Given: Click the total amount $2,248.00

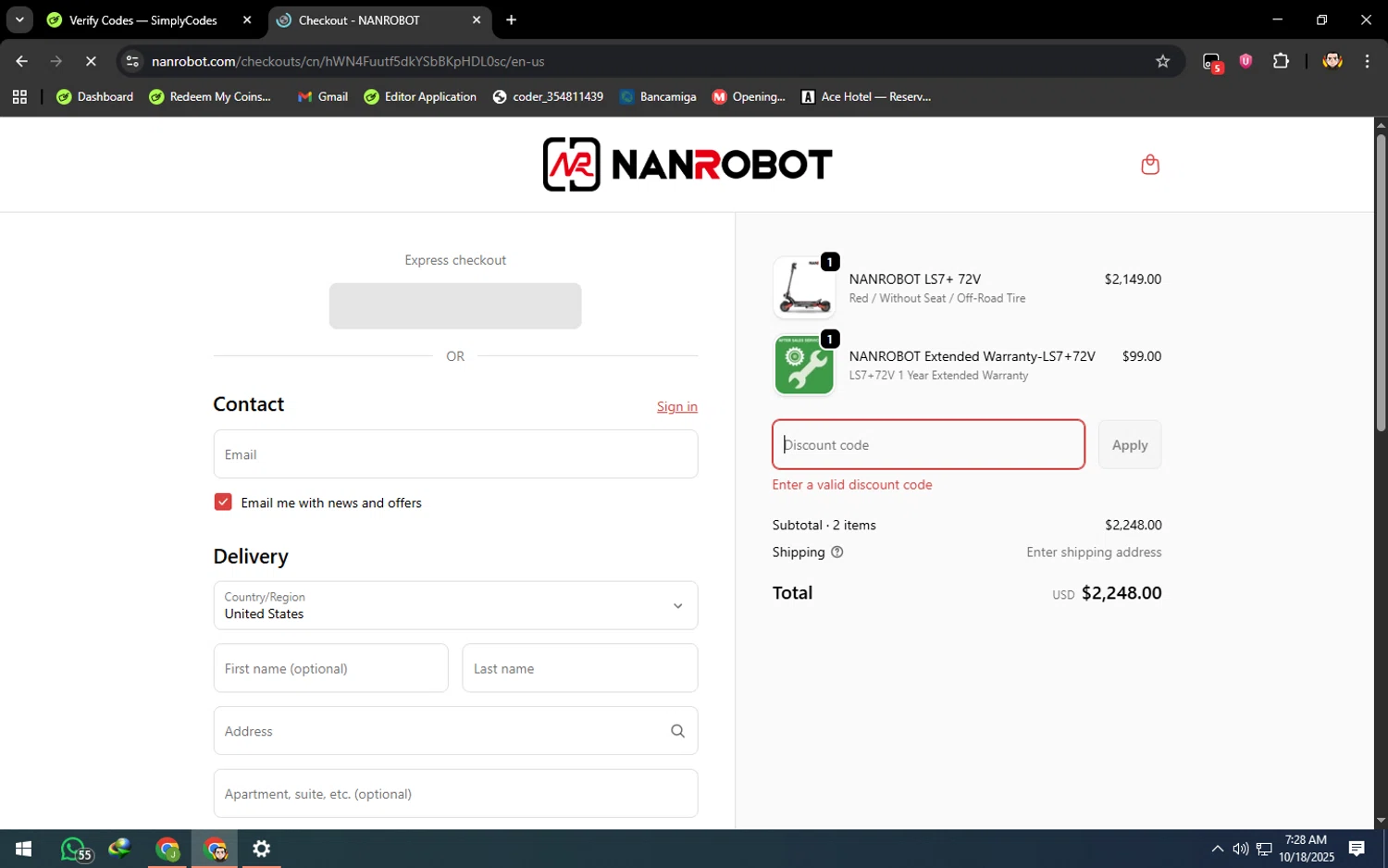Looking at the screenshot, I should (1122, 593).
